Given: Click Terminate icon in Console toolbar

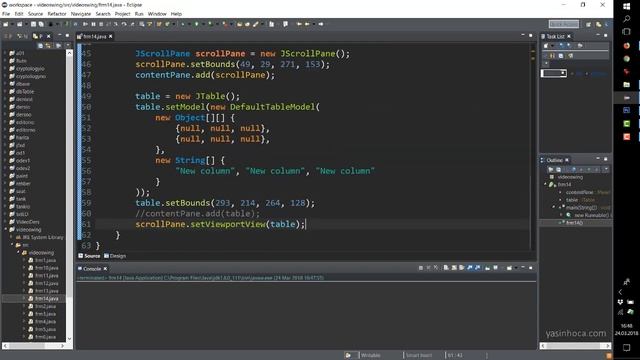Looking at the screenshot, I should coord(421,268).
